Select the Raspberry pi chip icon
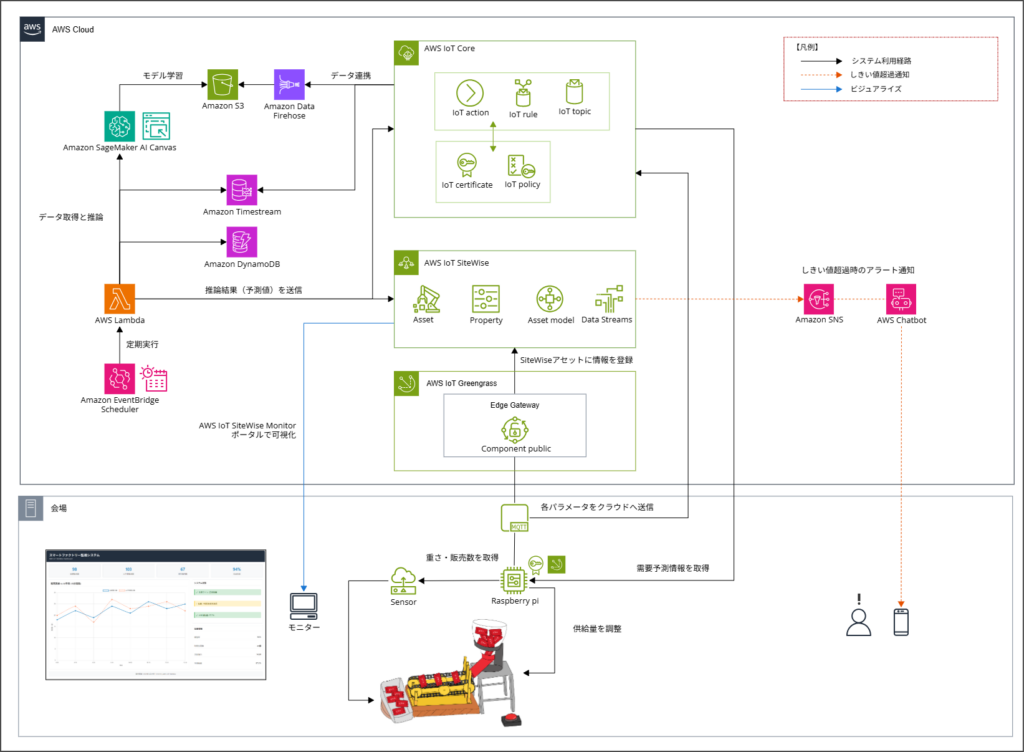 pyautogui.click(x=515, y=580)
